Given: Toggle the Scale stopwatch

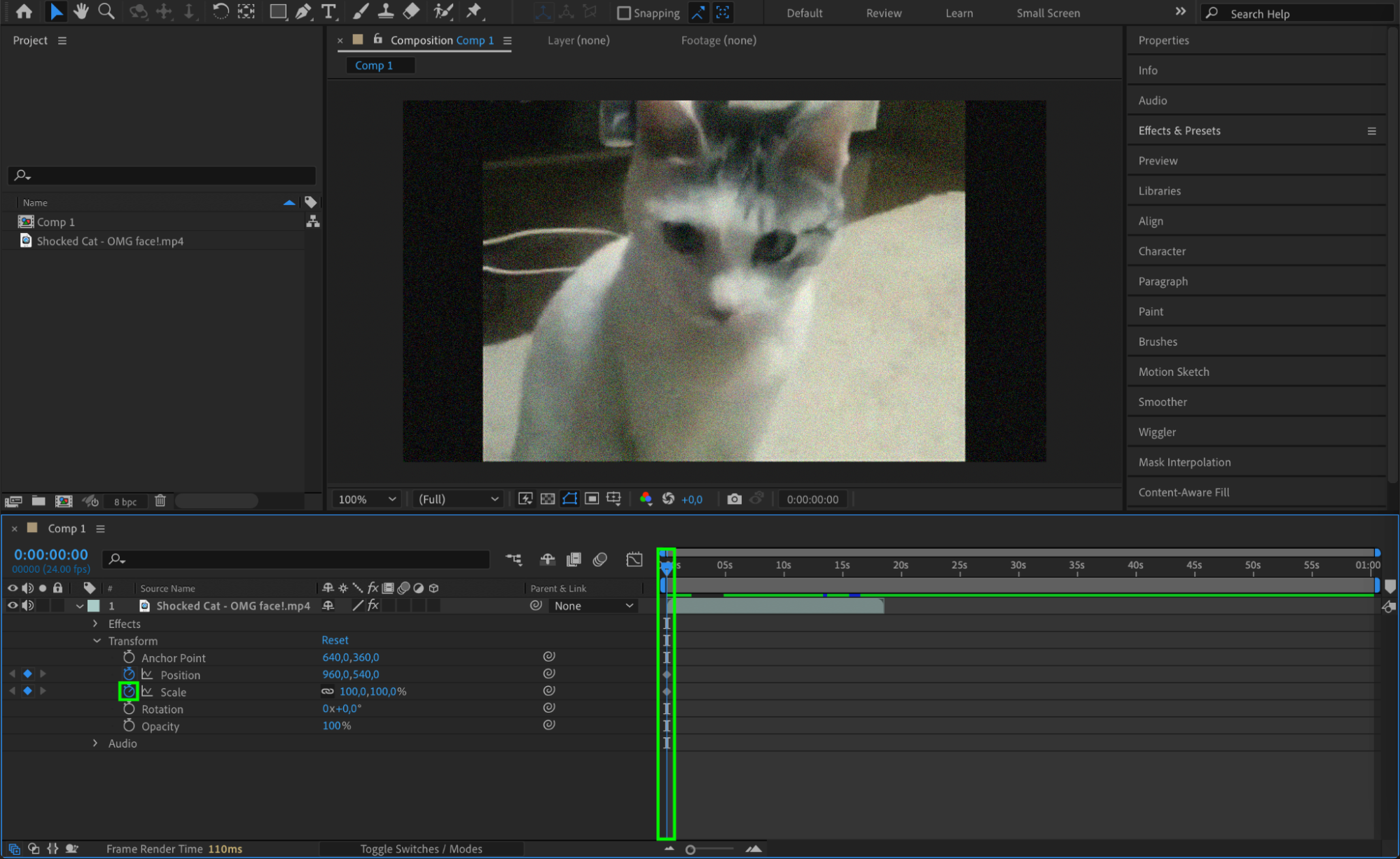Looking at the screenshot, I should pyautogui.click(x=129, y=692).
